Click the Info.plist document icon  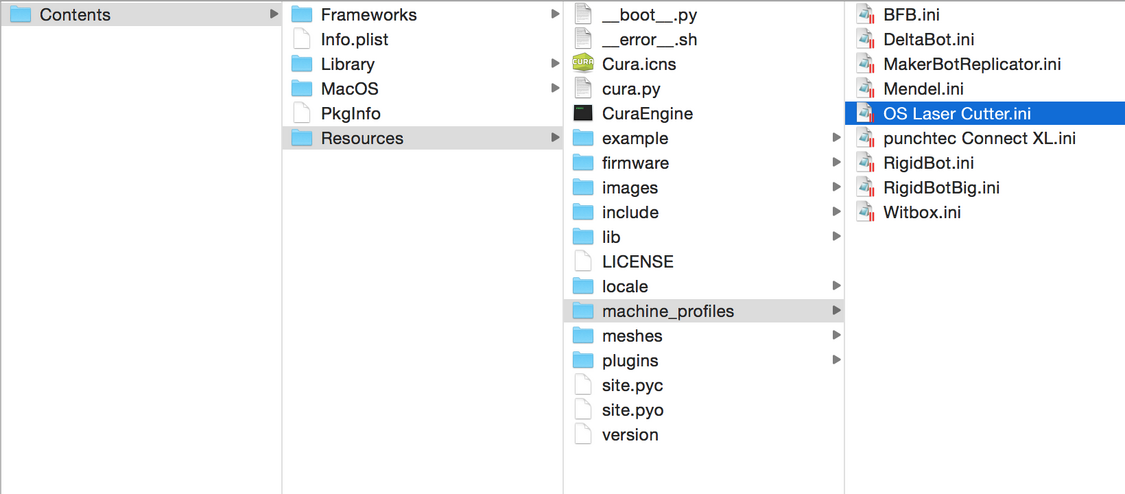[302, 40]
